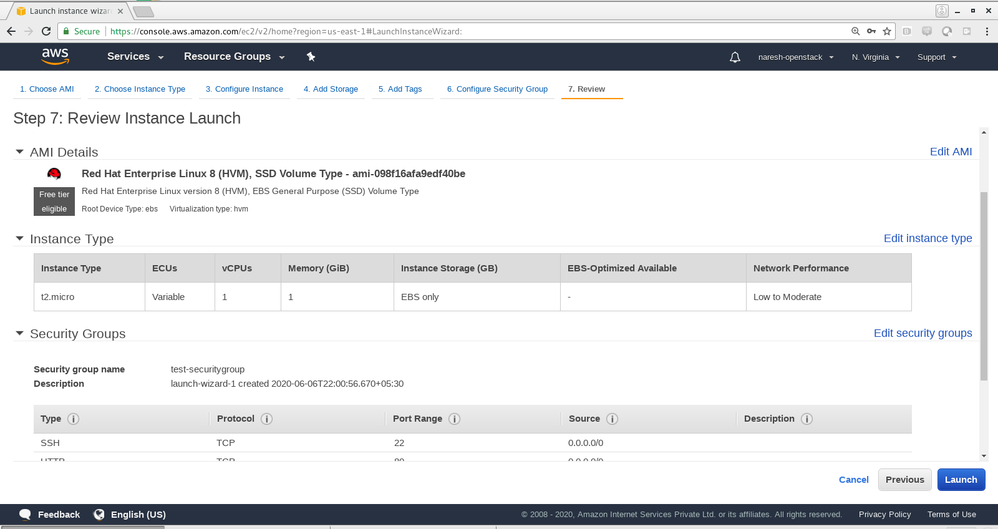This screenshot has height=529, width=998.
Task: Open the Services dropdown menu
Action: click(134, 57)
